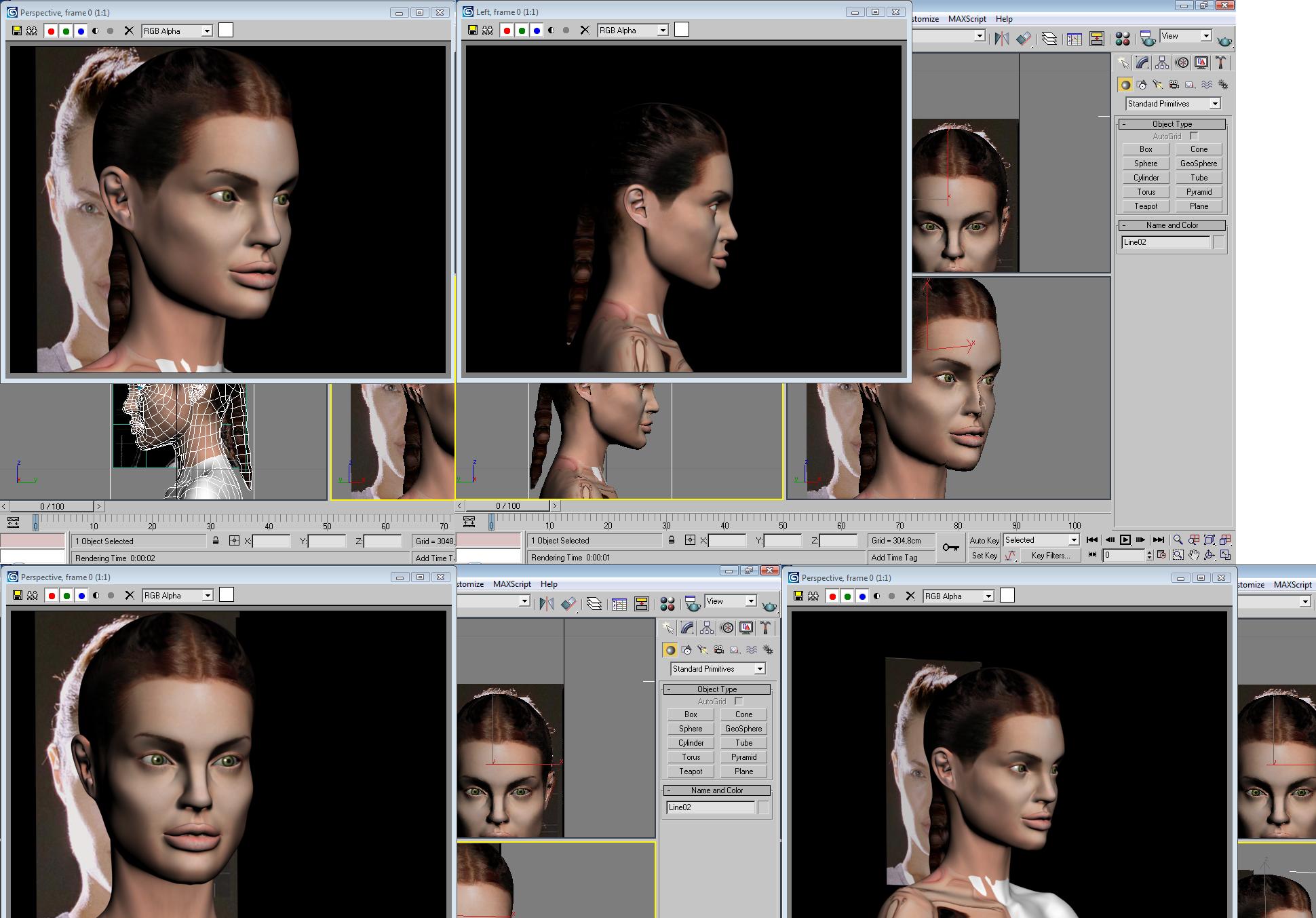Click the large Set Keys key icon

pyautogui.click(x=950, y=548)
